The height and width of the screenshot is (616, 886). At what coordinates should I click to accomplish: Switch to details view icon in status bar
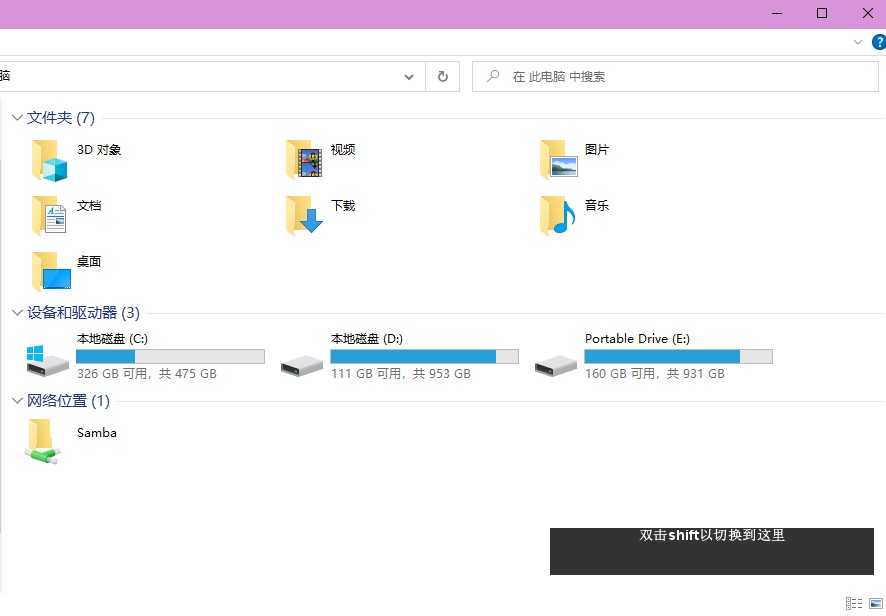pyautogui.click(x=854, y=603)
